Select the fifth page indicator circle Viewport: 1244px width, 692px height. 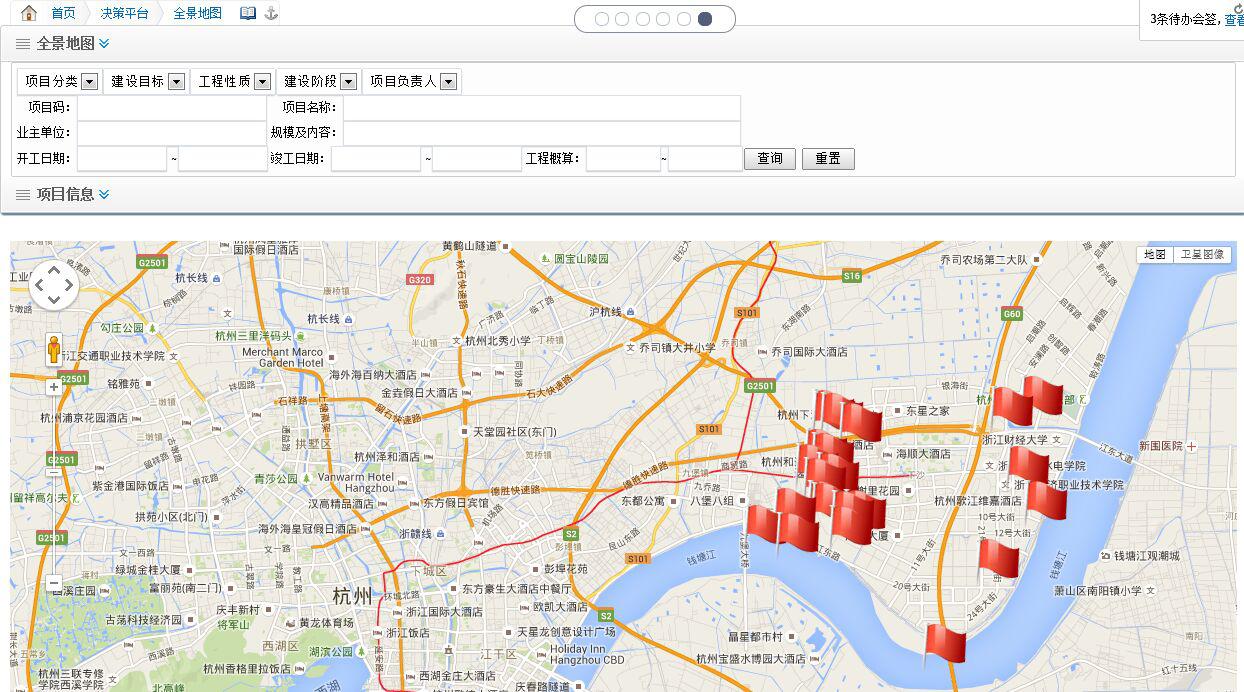tap(684, 19)
